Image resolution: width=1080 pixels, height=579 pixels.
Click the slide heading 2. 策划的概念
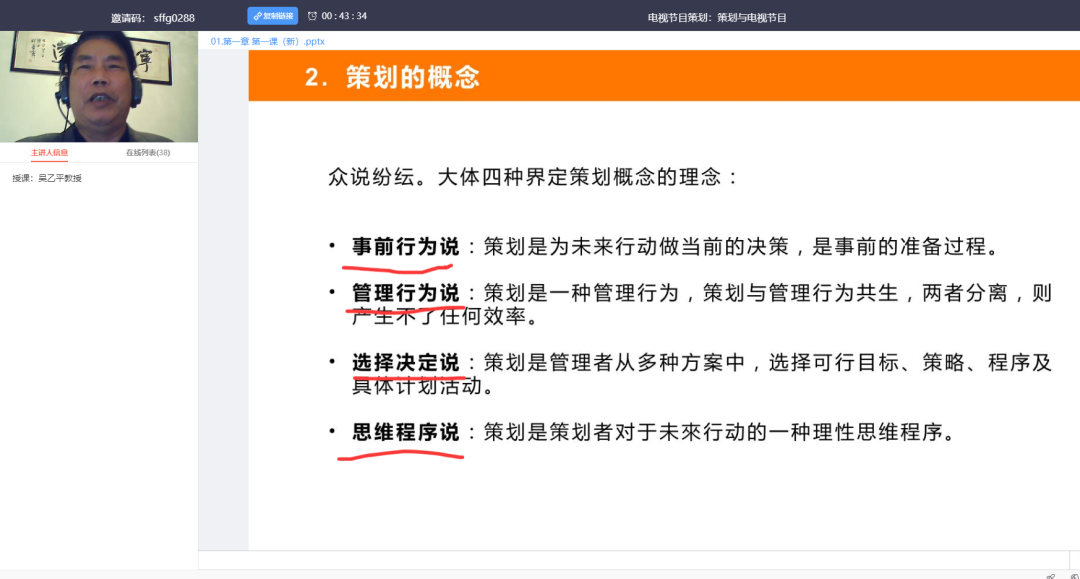pyautogui.click(x=392, y=77)
